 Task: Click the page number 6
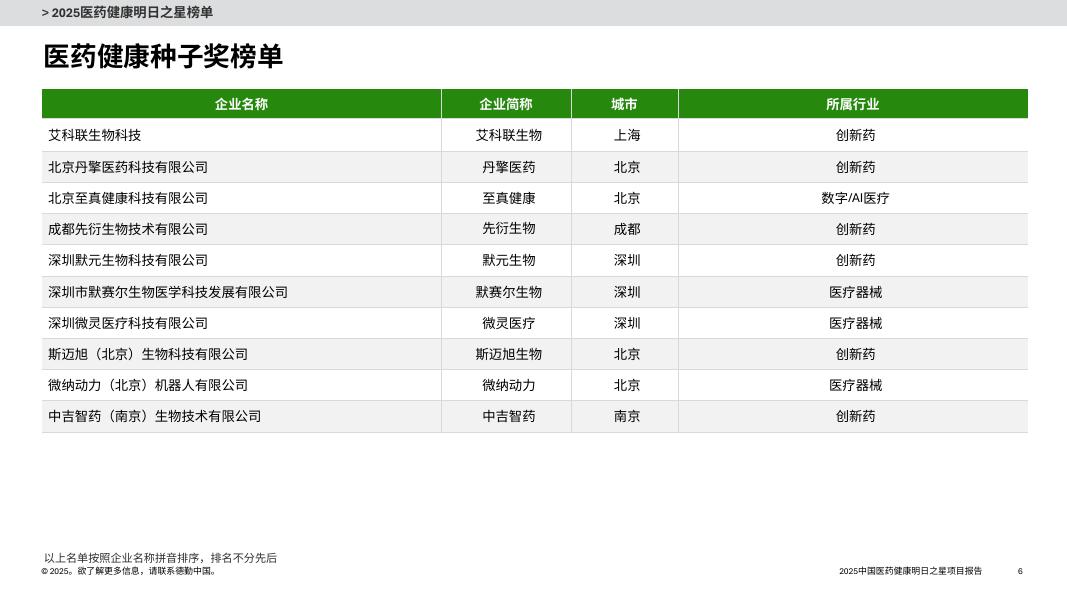click(1018, 570)
